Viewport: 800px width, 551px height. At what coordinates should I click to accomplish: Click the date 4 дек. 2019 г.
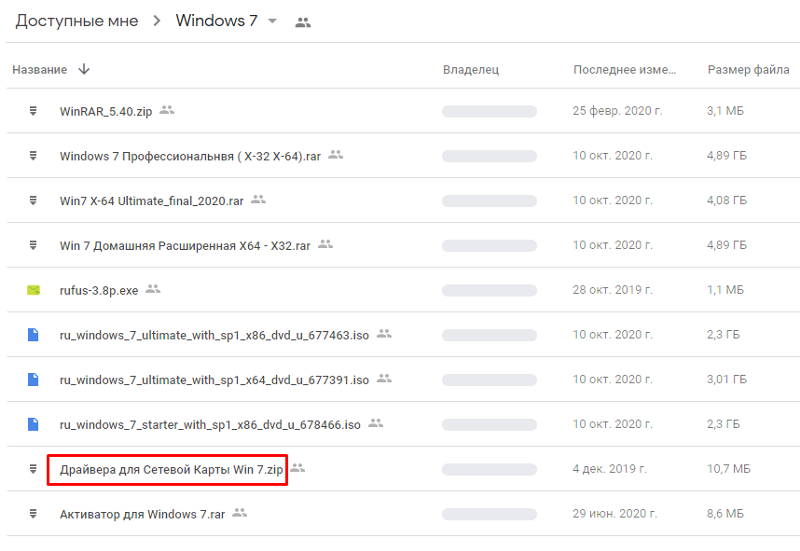610,469
